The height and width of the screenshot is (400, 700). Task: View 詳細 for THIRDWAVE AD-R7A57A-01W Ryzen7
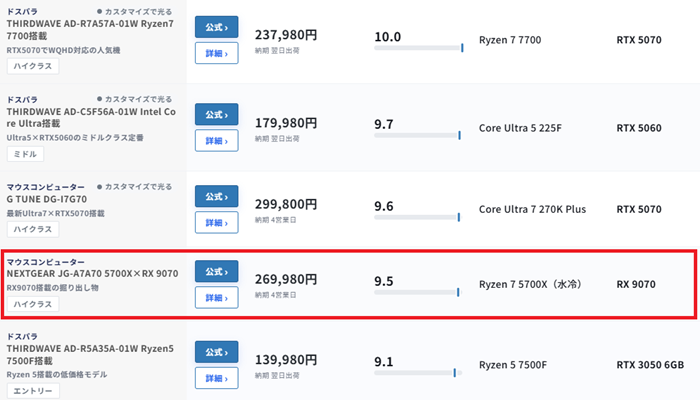coord(217,53)
